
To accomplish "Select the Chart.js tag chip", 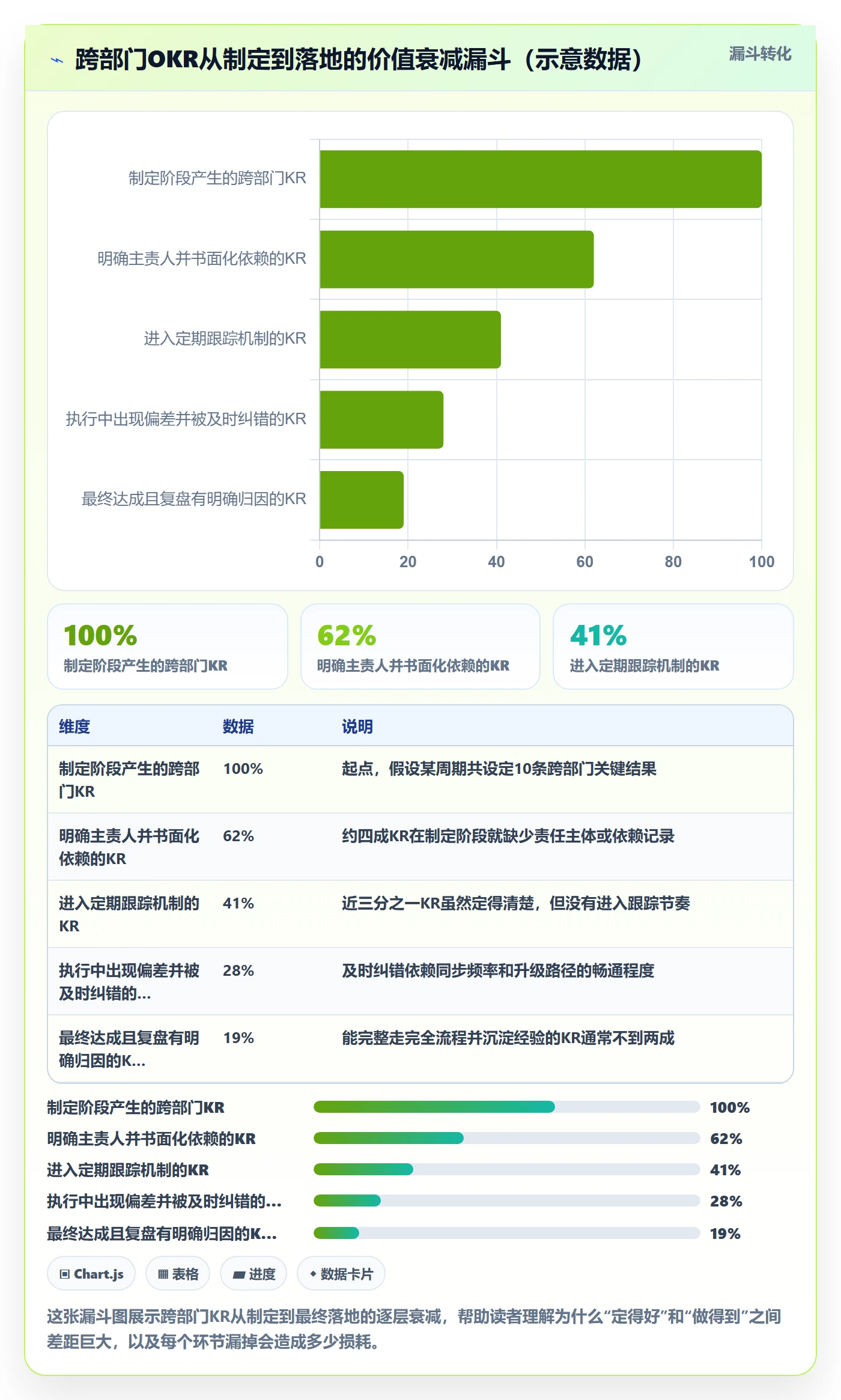I will click(91, 1273).
